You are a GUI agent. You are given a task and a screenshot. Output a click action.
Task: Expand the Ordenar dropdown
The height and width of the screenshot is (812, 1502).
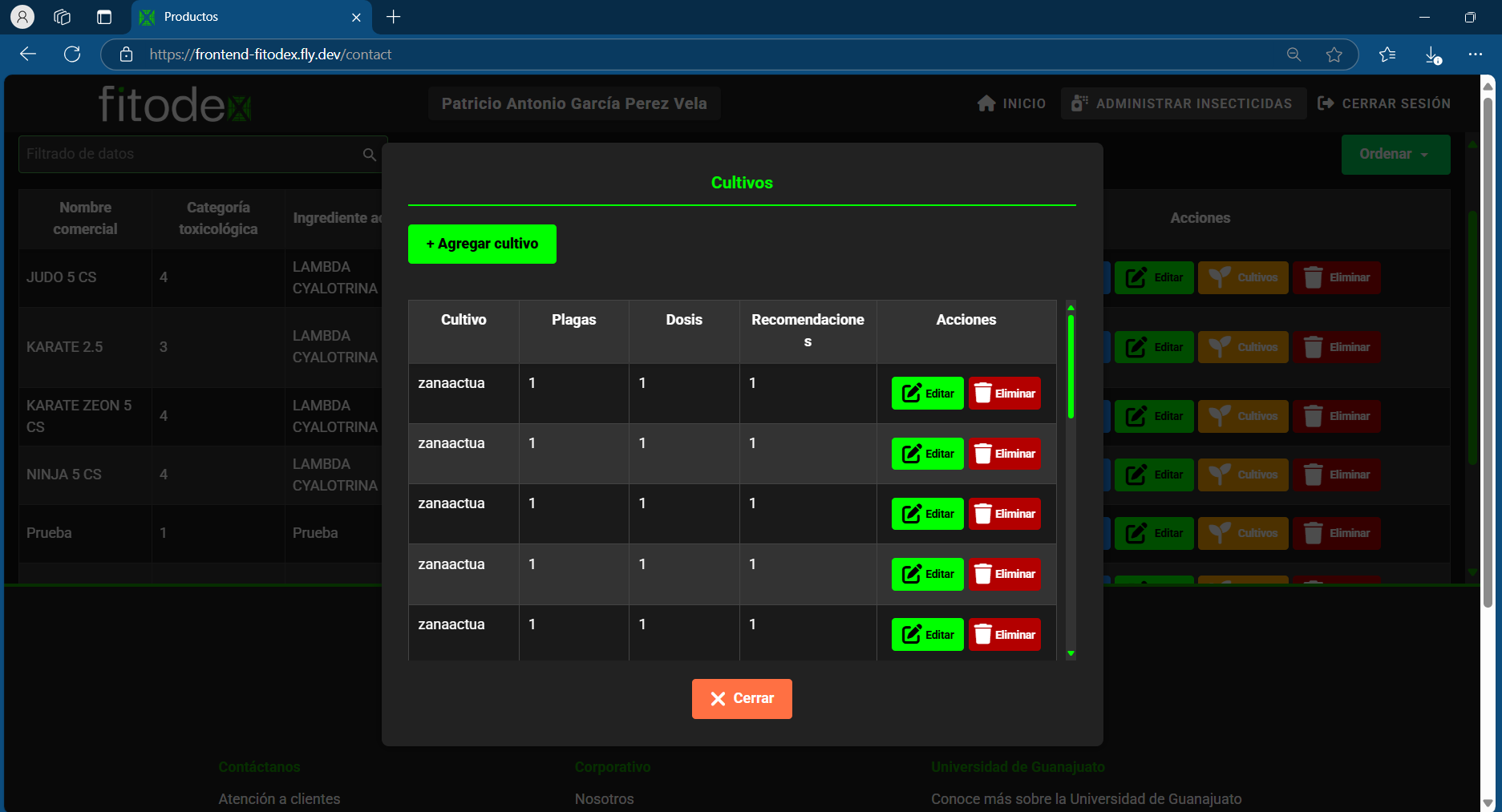tap(1395, 154)
